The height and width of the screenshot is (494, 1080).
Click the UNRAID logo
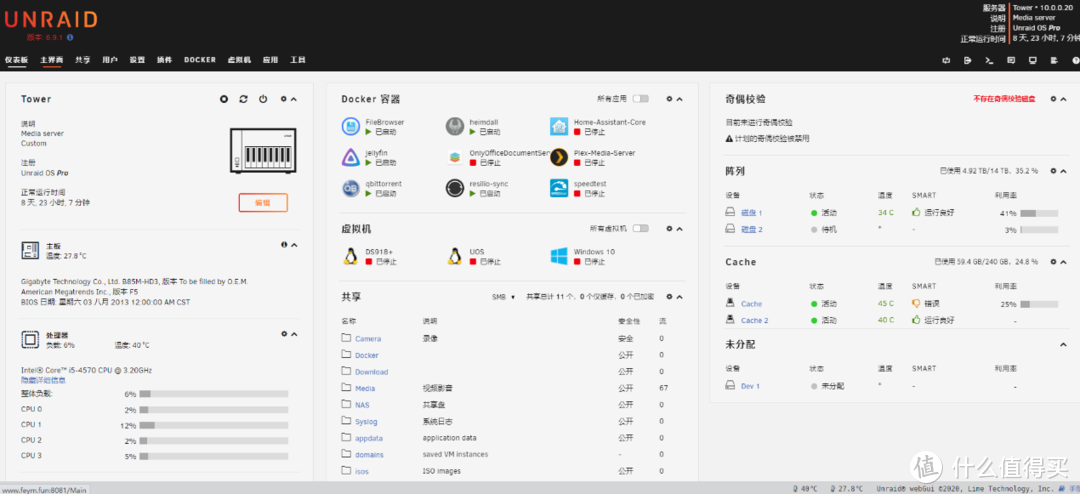coord(50,19)
